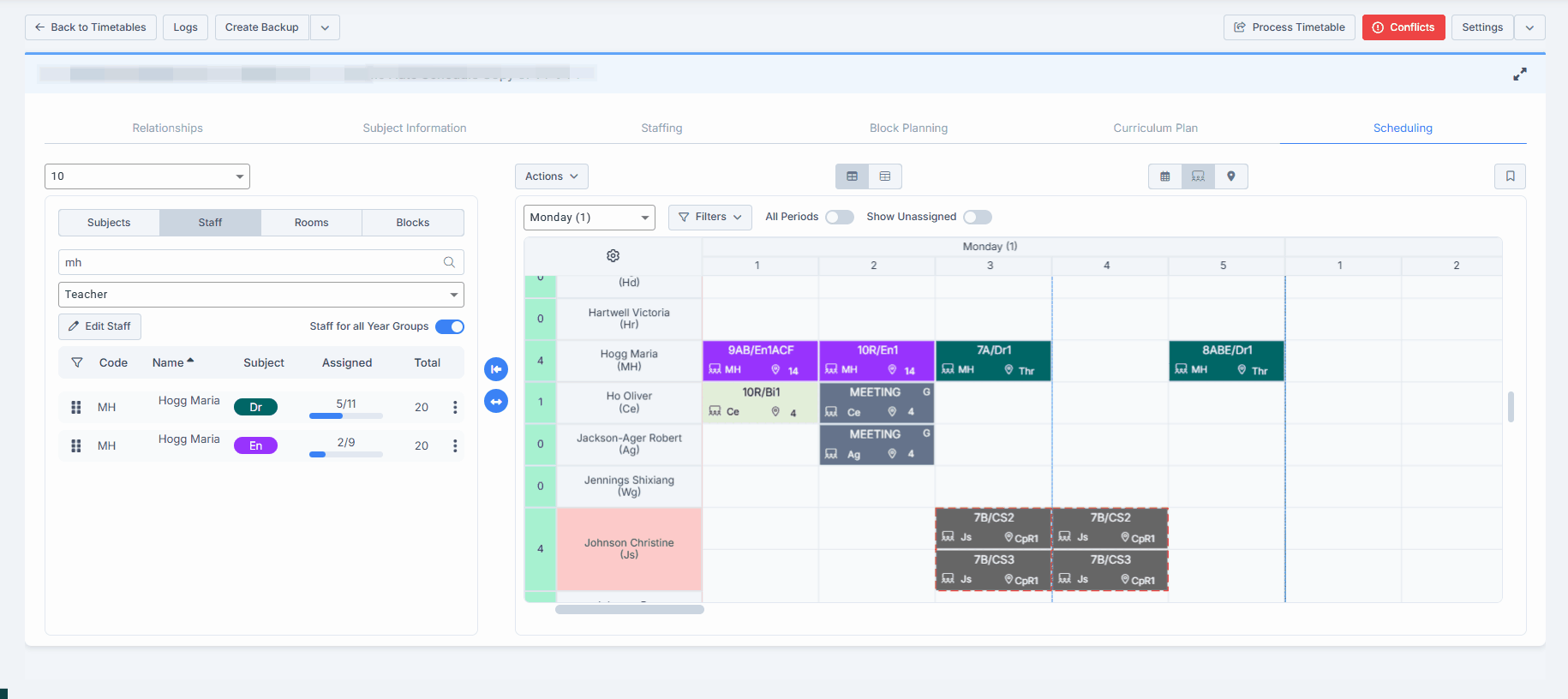Image resolution: width=1568 pixels, height=699 pixels.
Task: Click the Process Timetable button
Action: coord(1289,27)
